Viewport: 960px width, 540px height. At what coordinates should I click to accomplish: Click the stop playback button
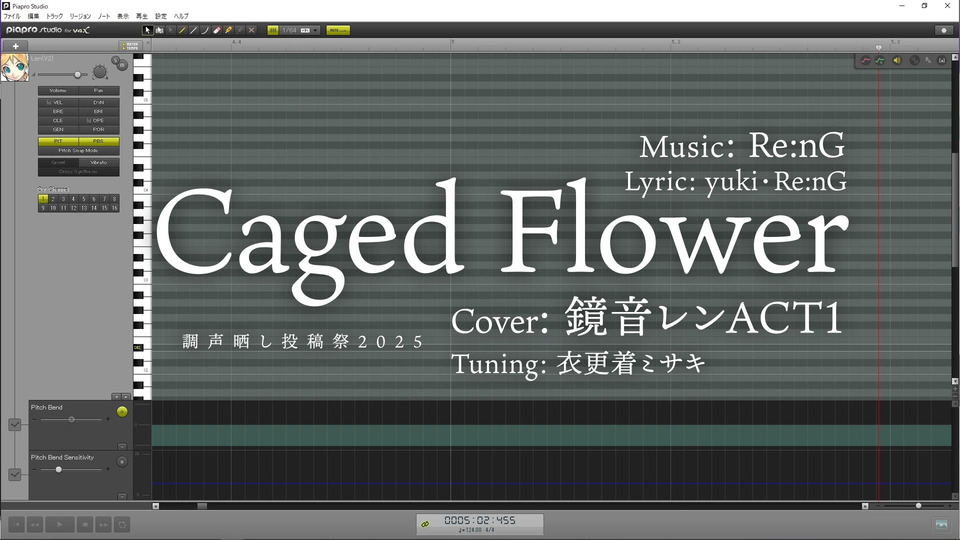pos(85,523)
